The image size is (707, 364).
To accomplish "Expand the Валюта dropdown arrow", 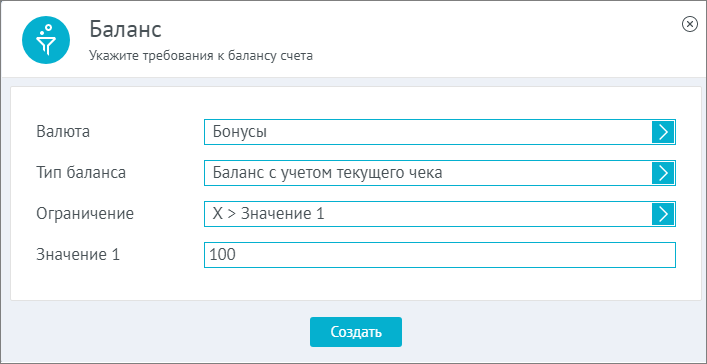I will 663,132.
